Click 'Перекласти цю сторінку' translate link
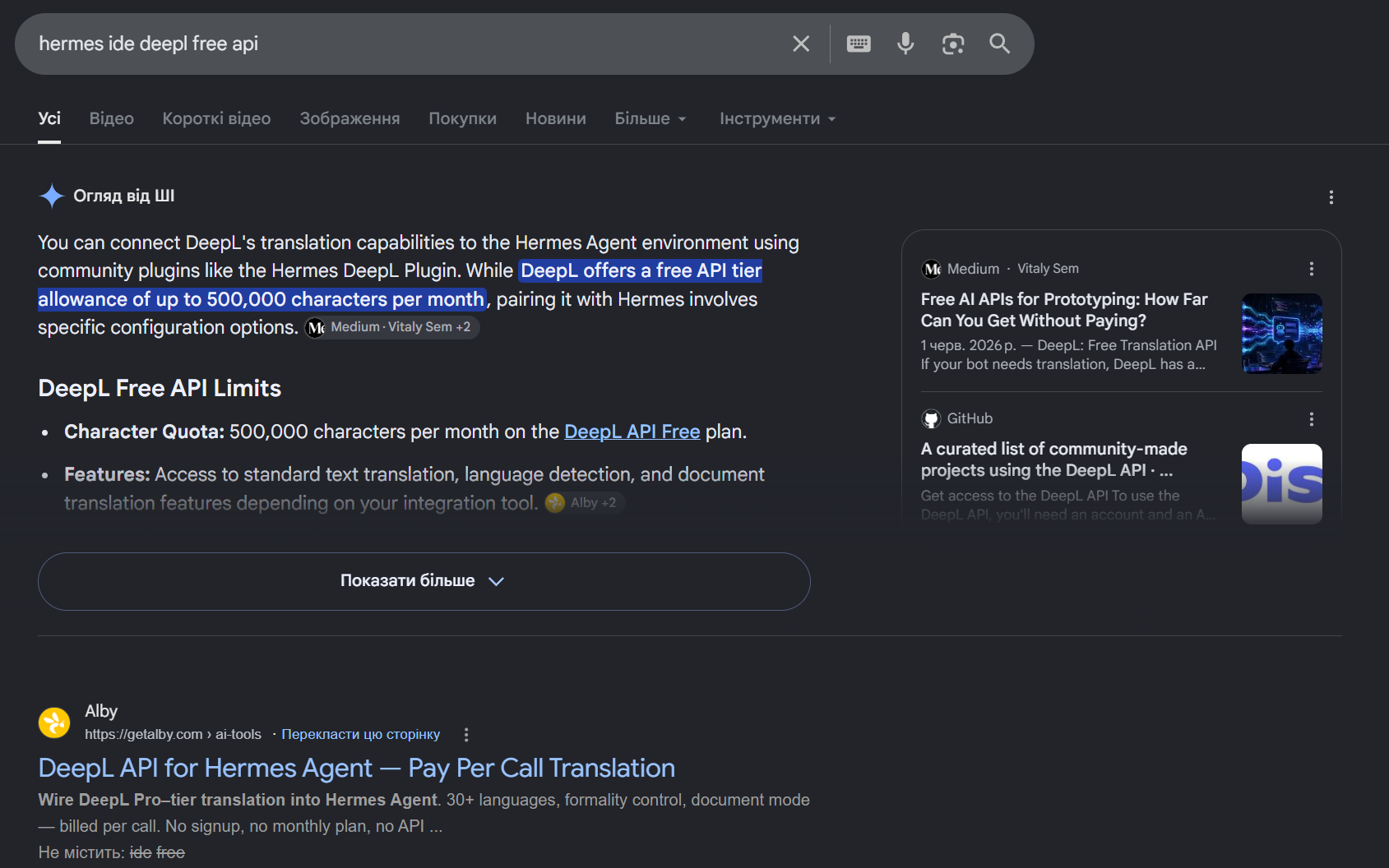Image resolution: width=1389 pixels, height=868 pixels. [x=361, y=734]
